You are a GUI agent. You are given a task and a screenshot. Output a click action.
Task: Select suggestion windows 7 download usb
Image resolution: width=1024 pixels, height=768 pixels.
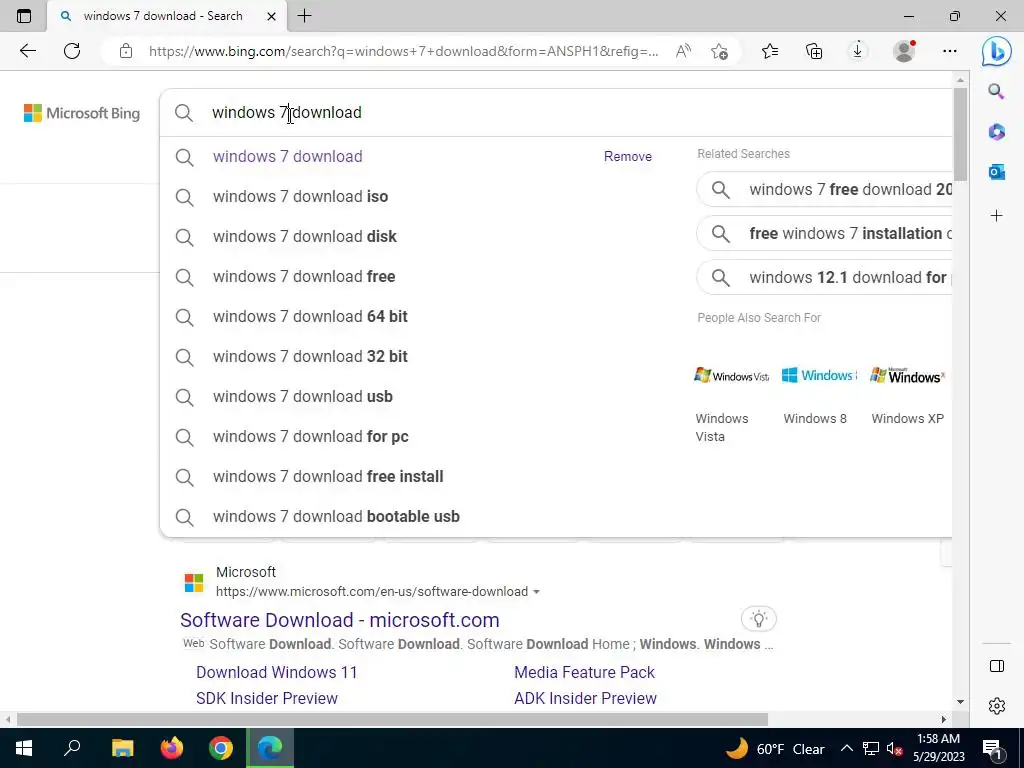coord(302,396)
